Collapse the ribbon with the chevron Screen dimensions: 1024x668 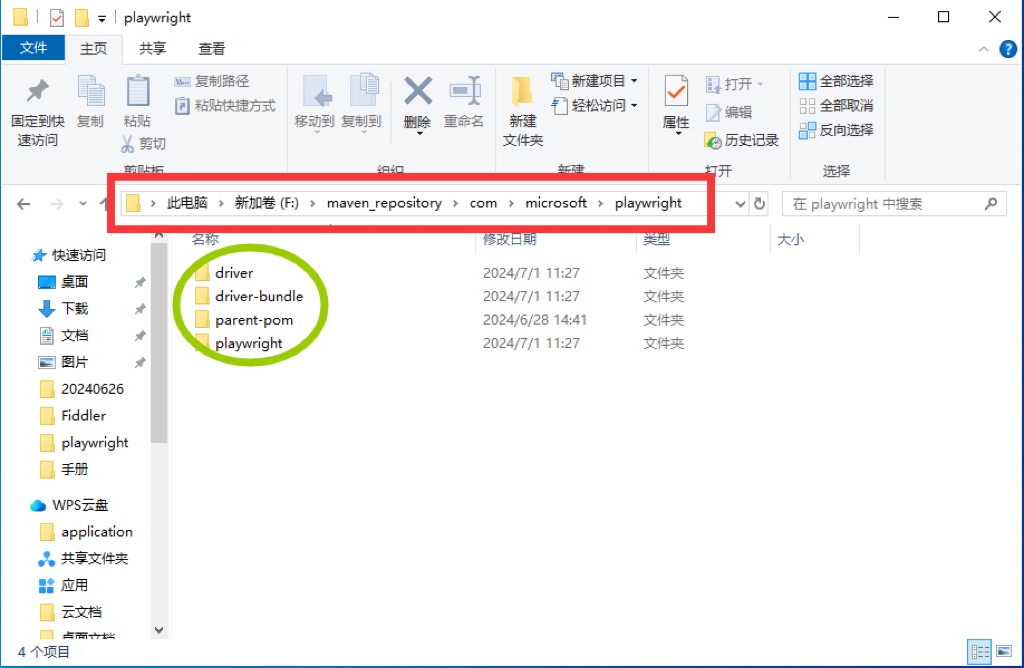click(x=984, y=49)
